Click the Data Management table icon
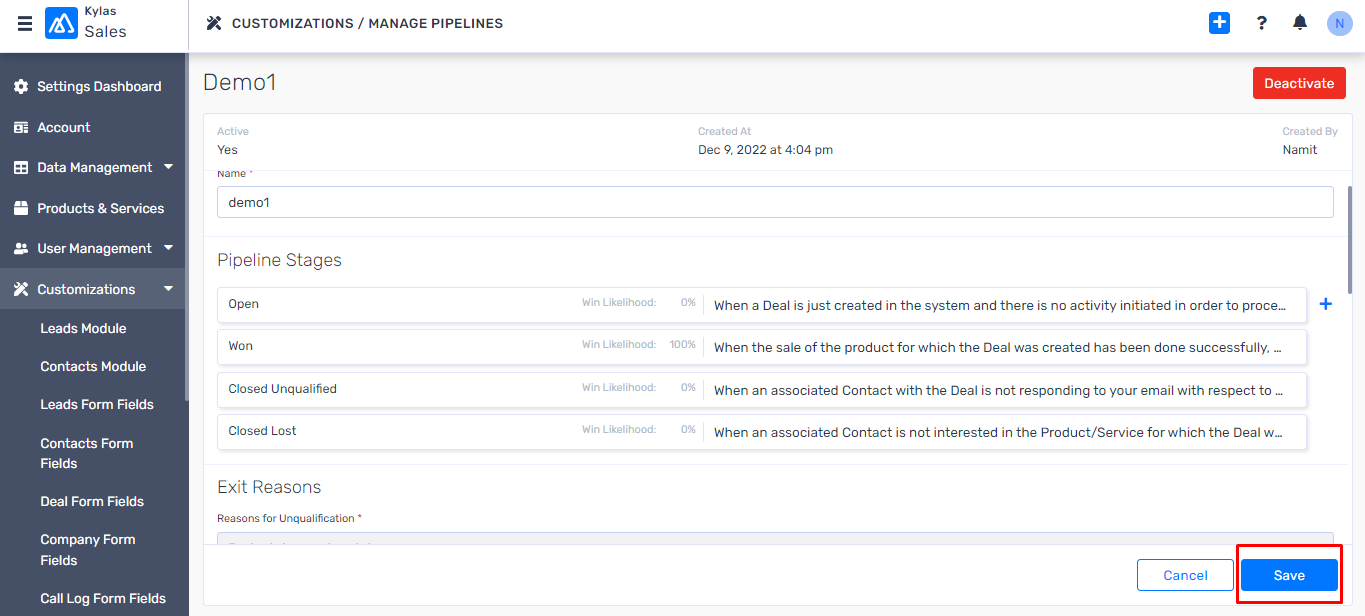1365x616 pixels. [21, 168]
